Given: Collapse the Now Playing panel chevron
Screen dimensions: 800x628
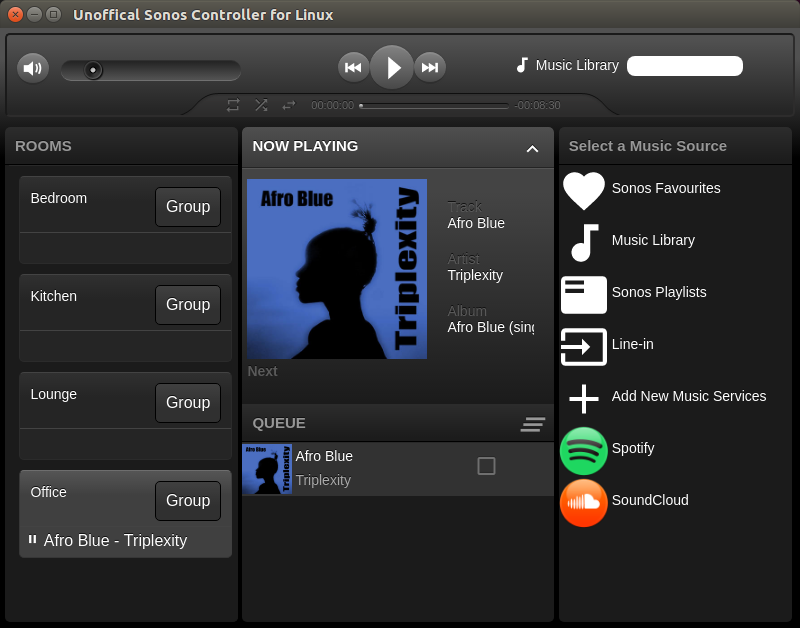Looking at the screenshot, I should coord(532,148).
